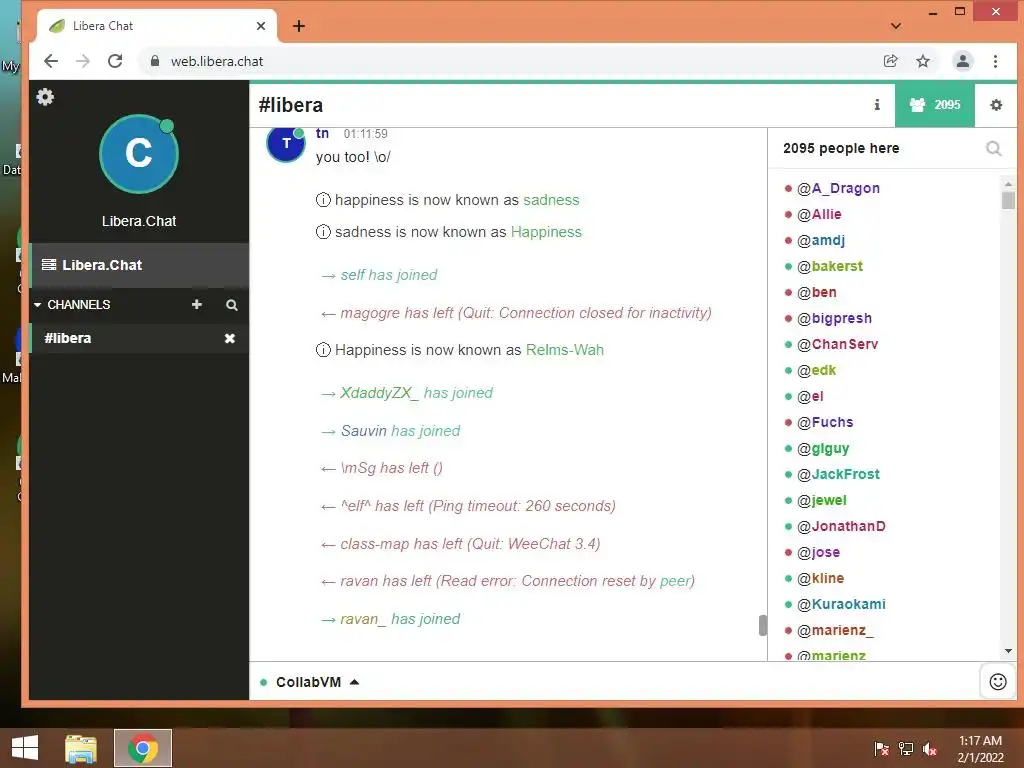Expand CollabVM nick menu arrow
Viewport: 1024px width, 768px height.
[355, 682]
